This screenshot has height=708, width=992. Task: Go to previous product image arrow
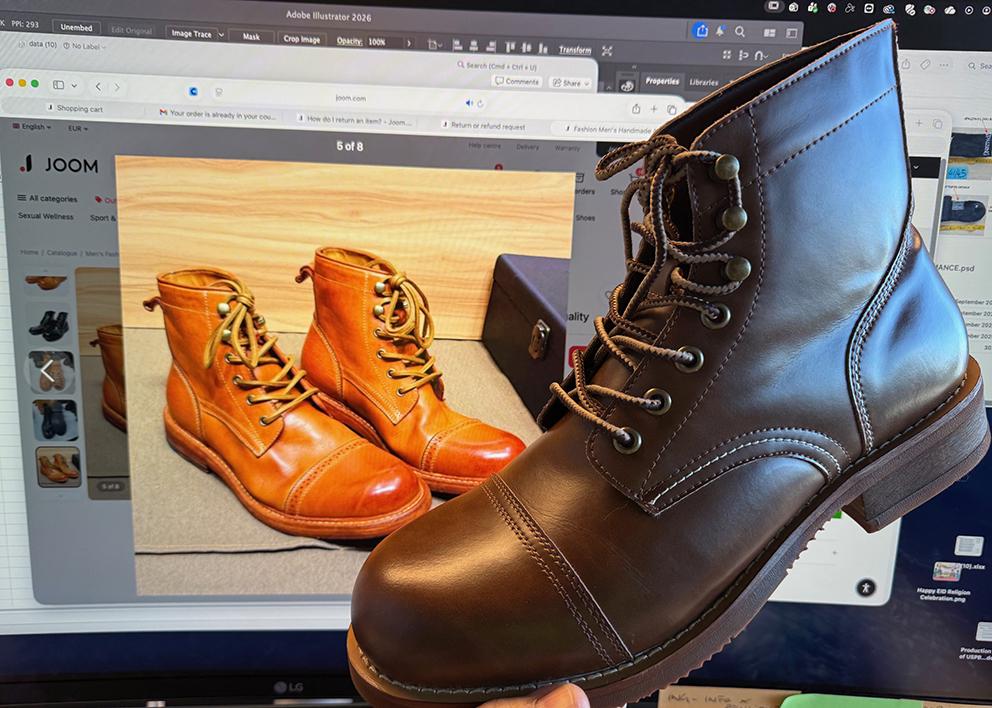tap(46, 372)
